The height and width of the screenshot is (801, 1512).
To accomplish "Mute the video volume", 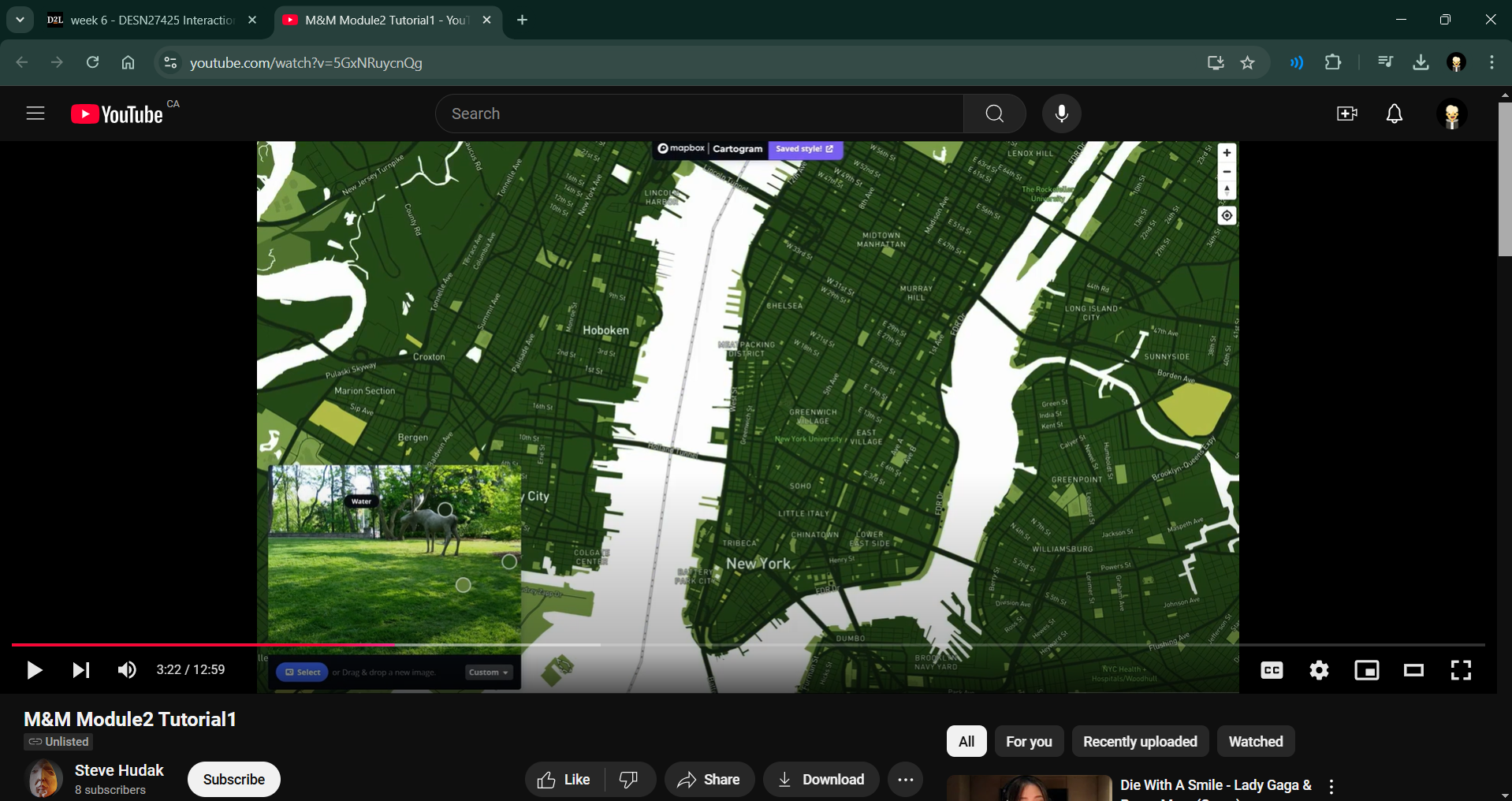I will pyautogui.click(x=126, y=670).
